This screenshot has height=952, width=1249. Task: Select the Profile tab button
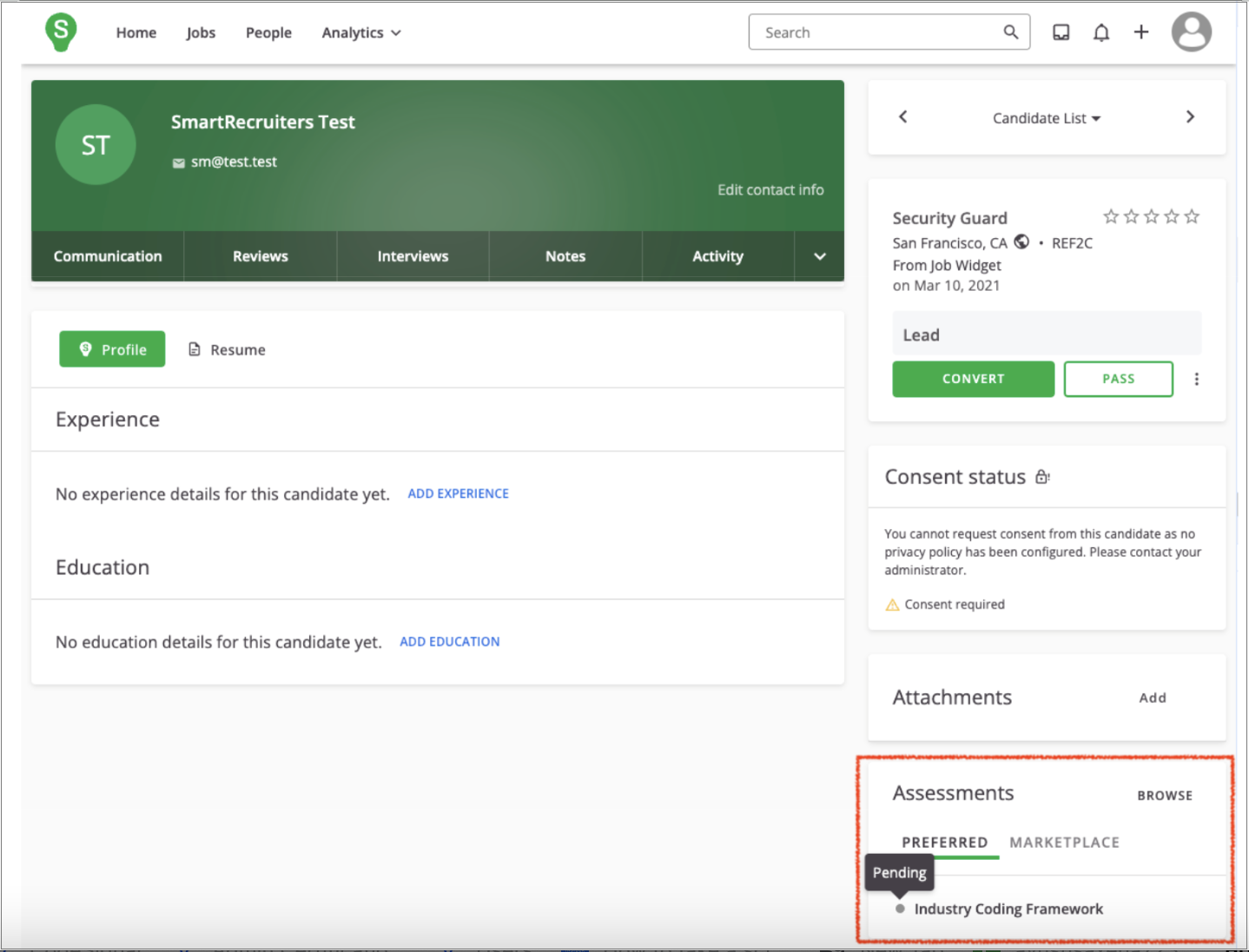pos(112,349)
